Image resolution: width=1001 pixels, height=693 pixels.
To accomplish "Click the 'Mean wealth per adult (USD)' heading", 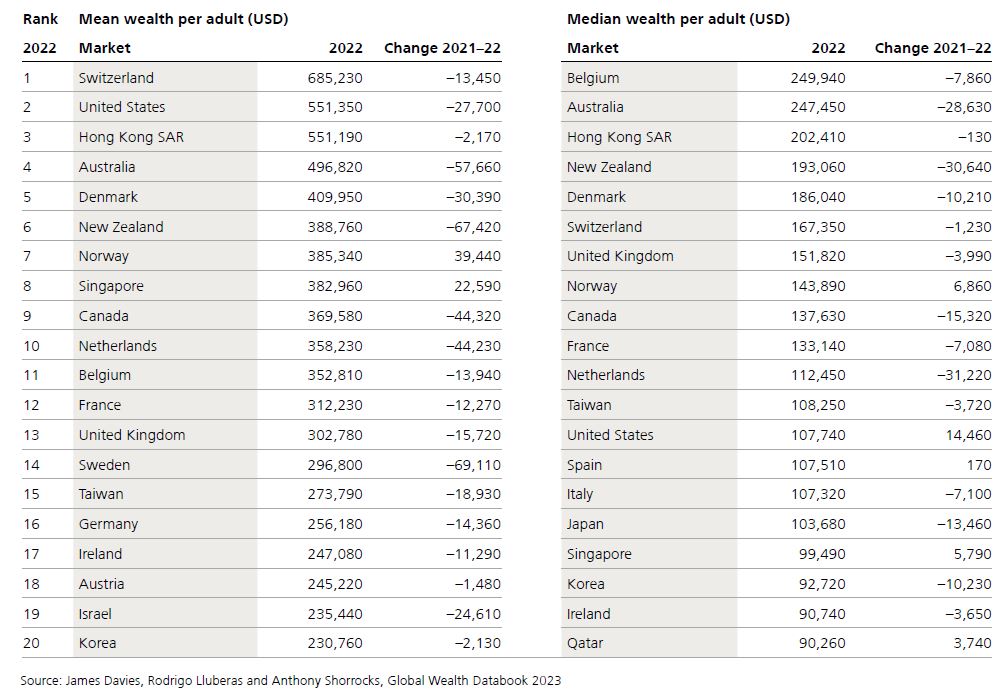I will (x=183, y=19).
